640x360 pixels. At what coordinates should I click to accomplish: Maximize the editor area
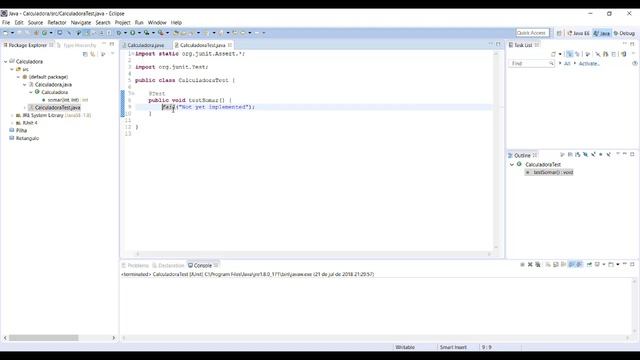click(x=498, y=44)
